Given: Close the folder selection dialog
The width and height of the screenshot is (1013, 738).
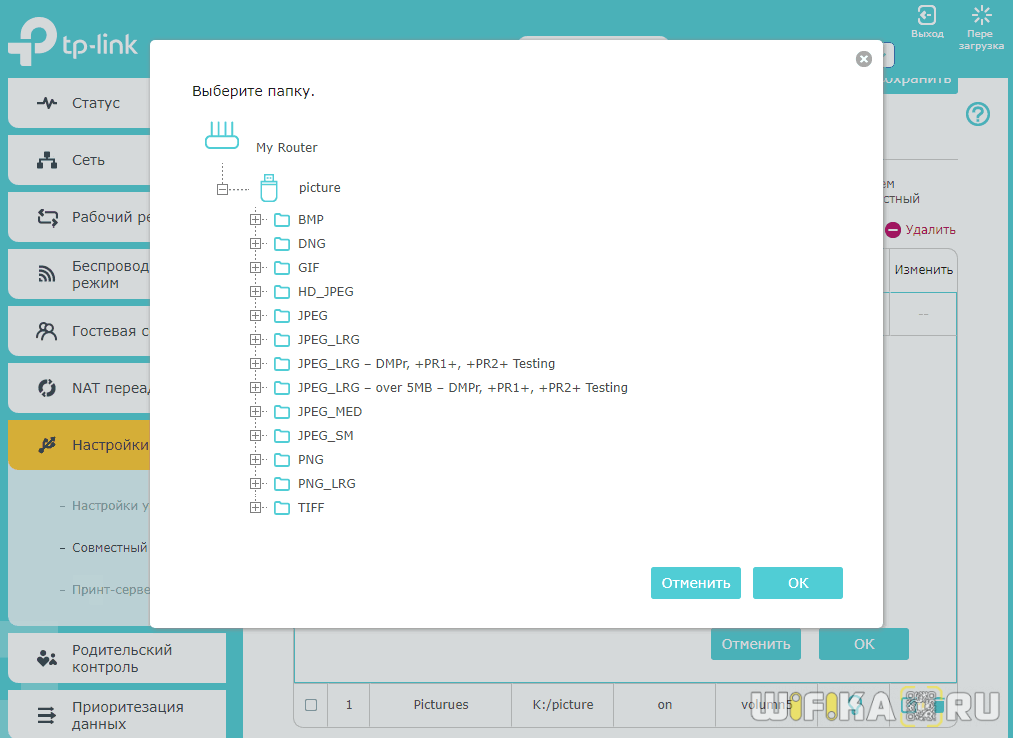Looking at the screenshot, I should [864, 59].
